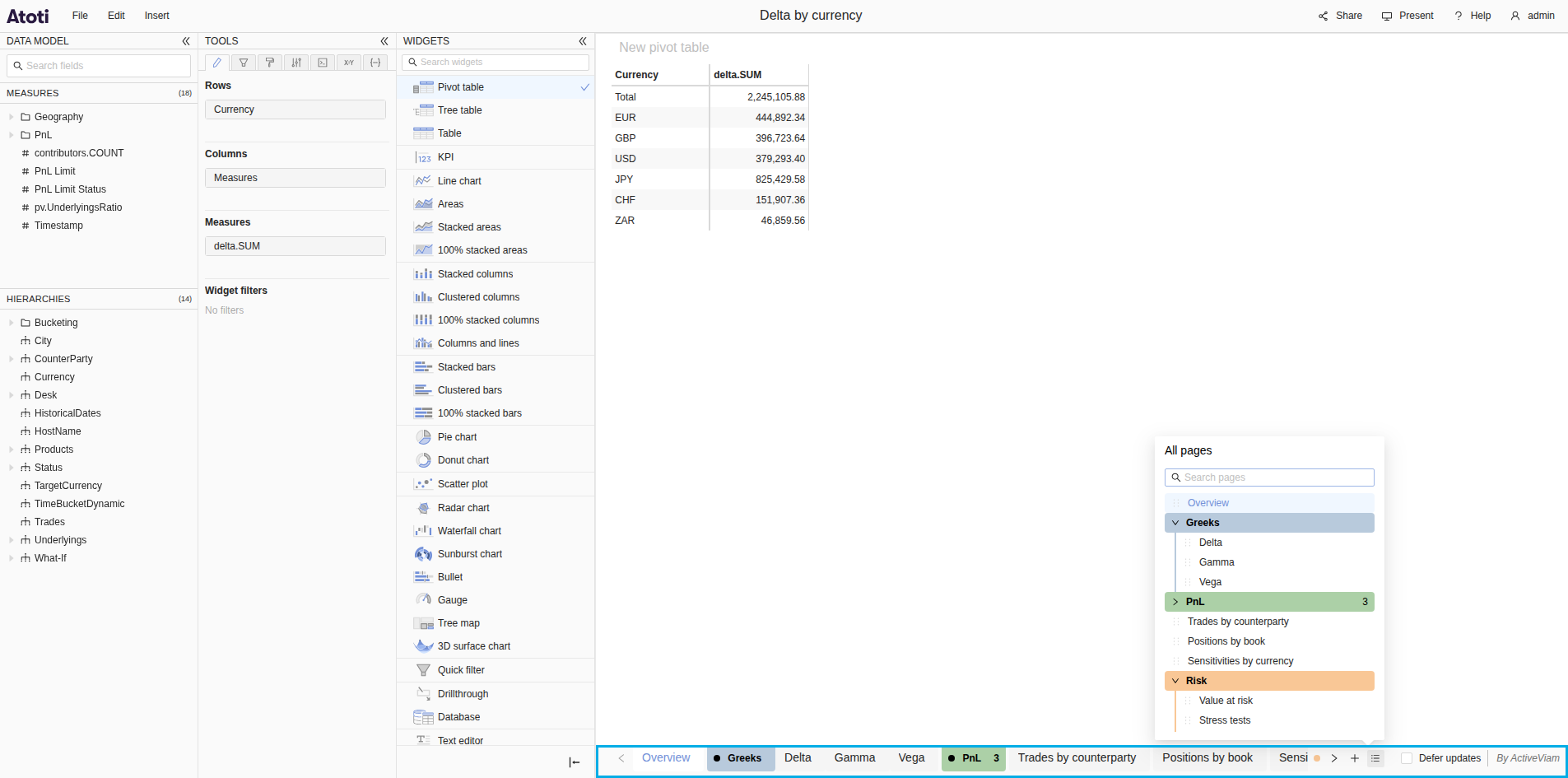This screenshot has height=778, width=1568.
Task: Focus the Search pages input
Action: click(x=1269, y=478)
